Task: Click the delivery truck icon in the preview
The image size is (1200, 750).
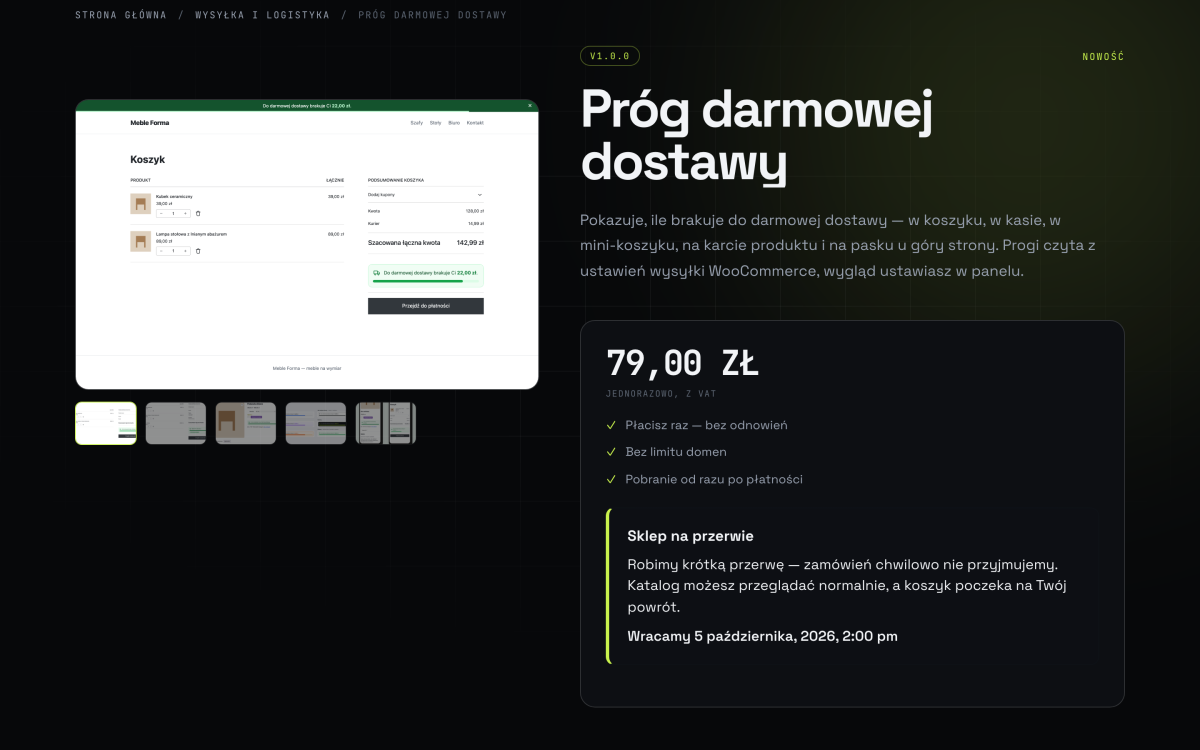Action: click(x=376, y=272)
